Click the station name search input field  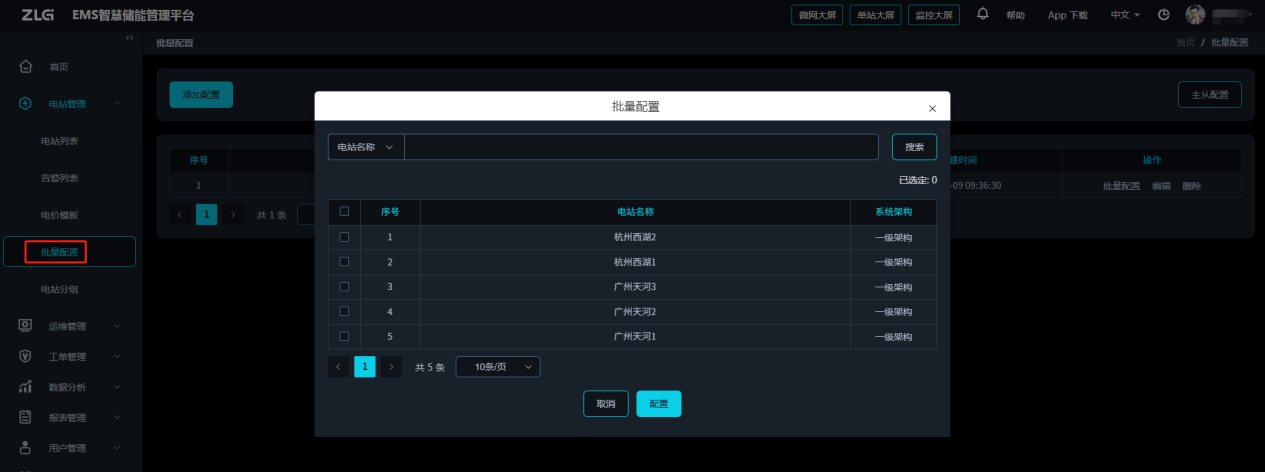(641, 147)
